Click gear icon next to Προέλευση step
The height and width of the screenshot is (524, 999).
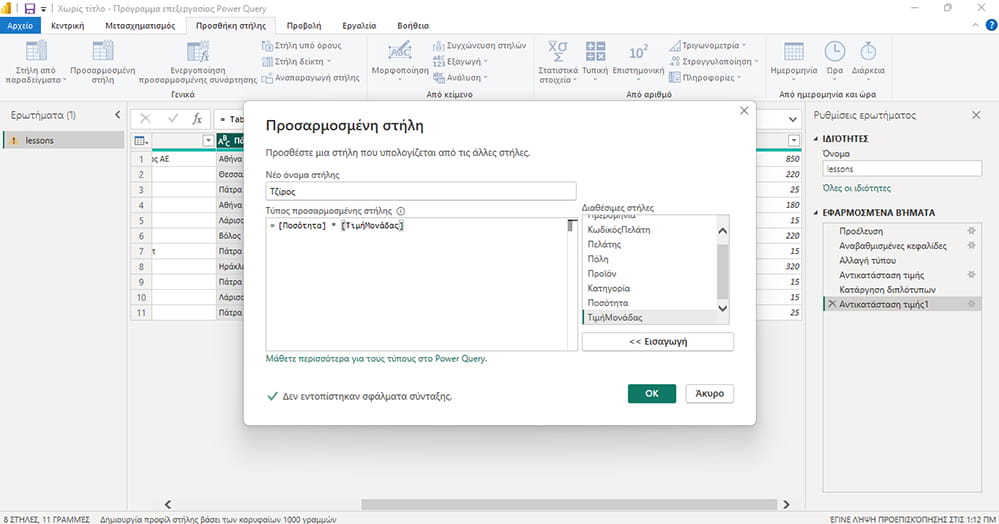(972, 231)
